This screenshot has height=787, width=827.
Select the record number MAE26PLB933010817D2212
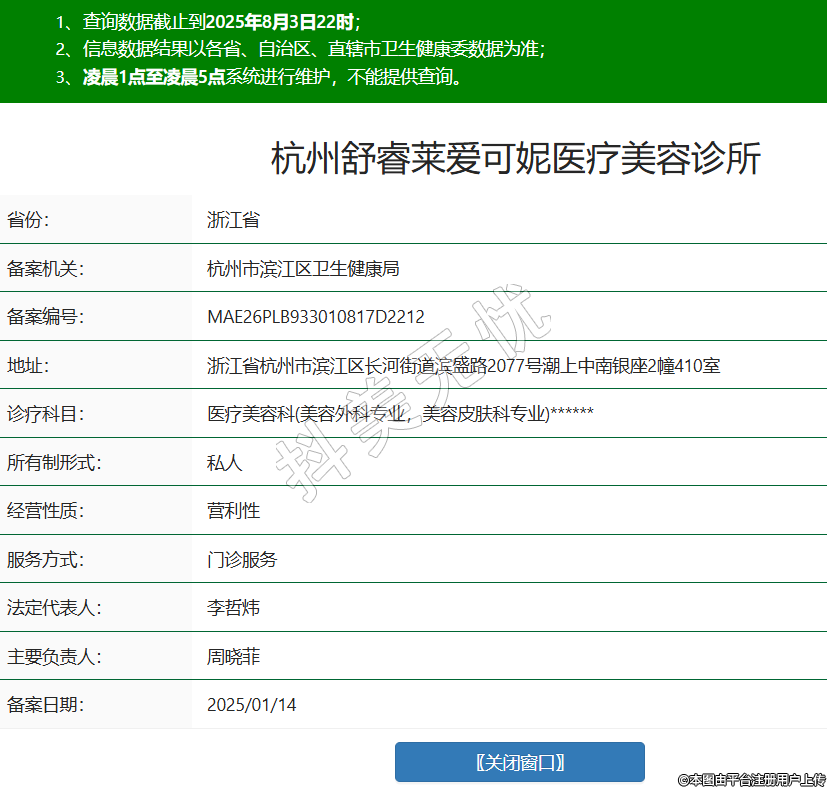tap(315, 317)
